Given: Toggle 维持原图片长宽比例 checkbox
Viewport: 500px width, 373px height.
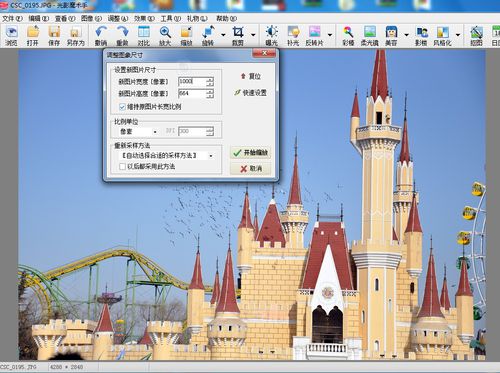Looking at the screenshot, I should pos(122,107).
